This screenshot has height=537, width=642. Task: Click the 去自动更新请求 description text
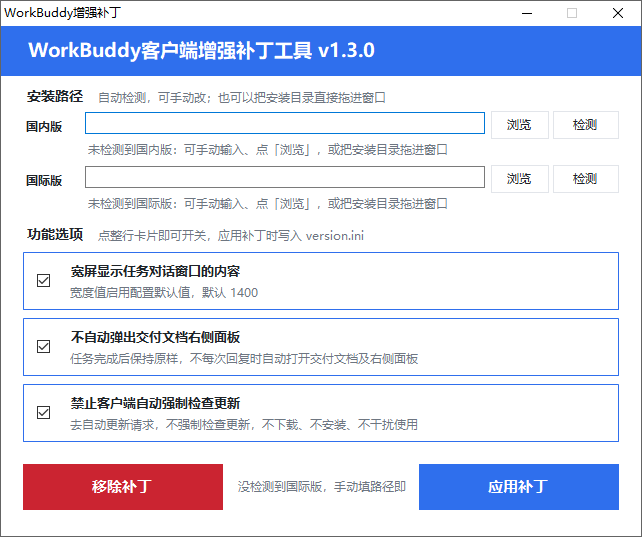click(244, 425)
